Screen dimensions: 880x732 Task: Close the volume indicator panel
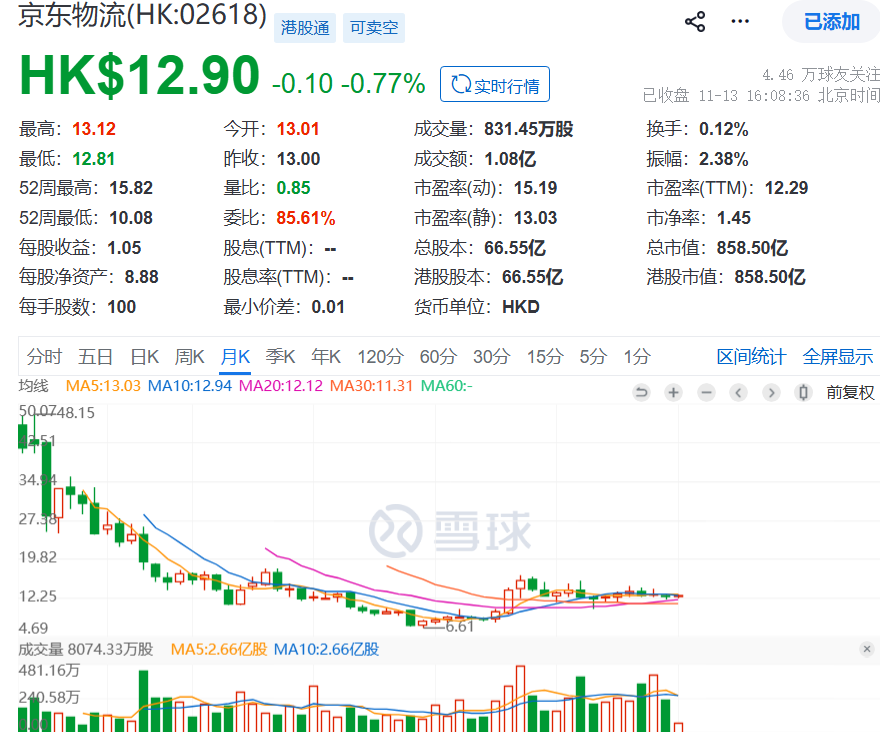click(867, 649)
